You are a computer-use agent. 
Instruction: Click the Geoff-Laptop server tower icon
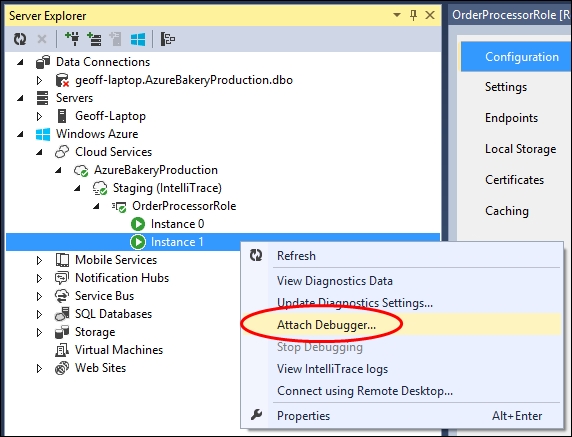click(62, 116)
